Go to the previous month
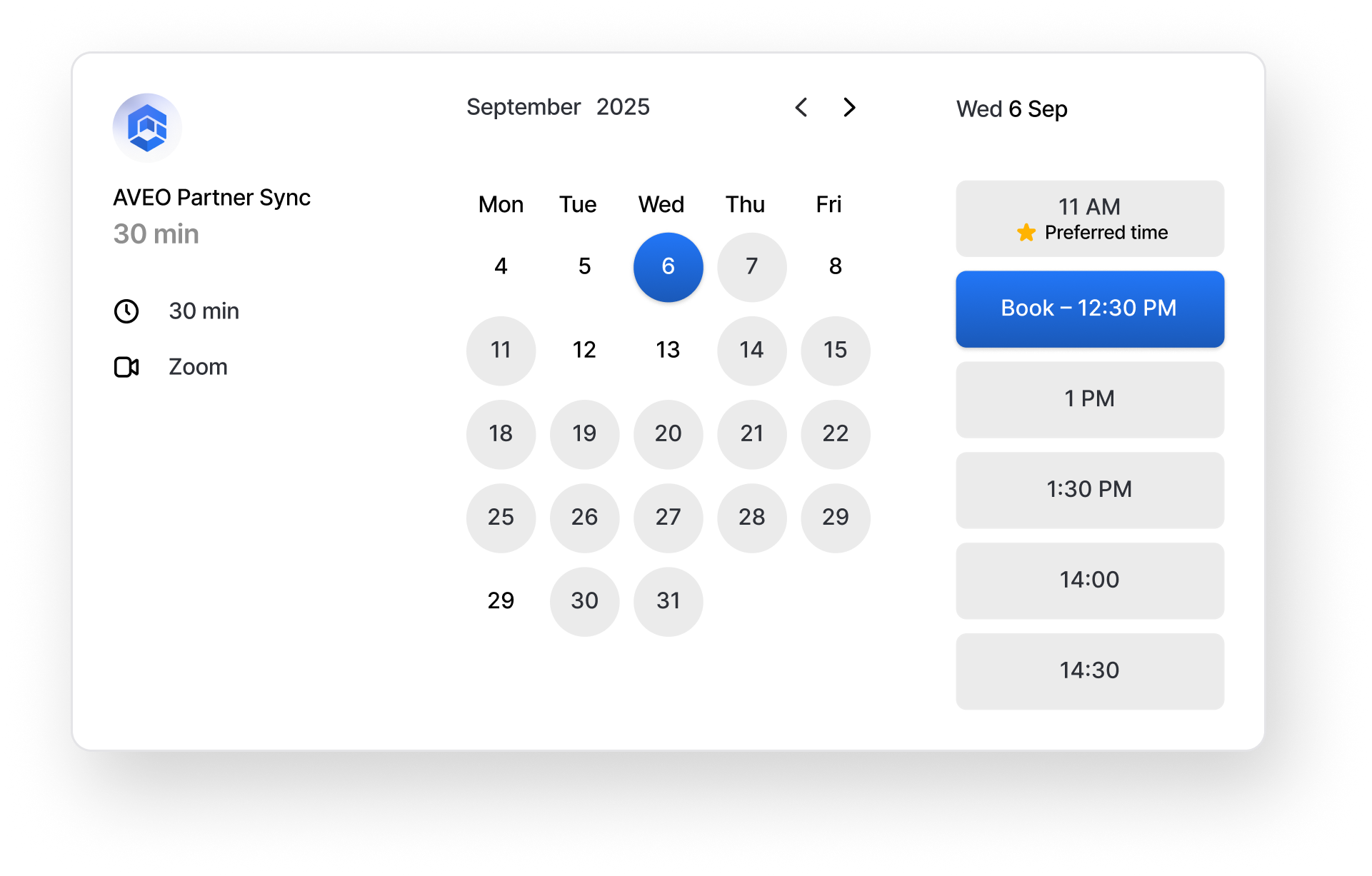 point(801,108)
